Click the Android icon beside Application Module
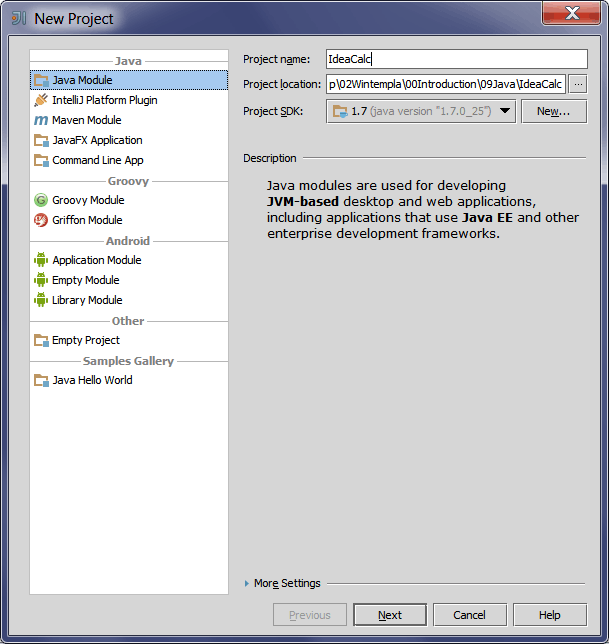This screenshot has width=609, height=644. (x=41, y=260)
